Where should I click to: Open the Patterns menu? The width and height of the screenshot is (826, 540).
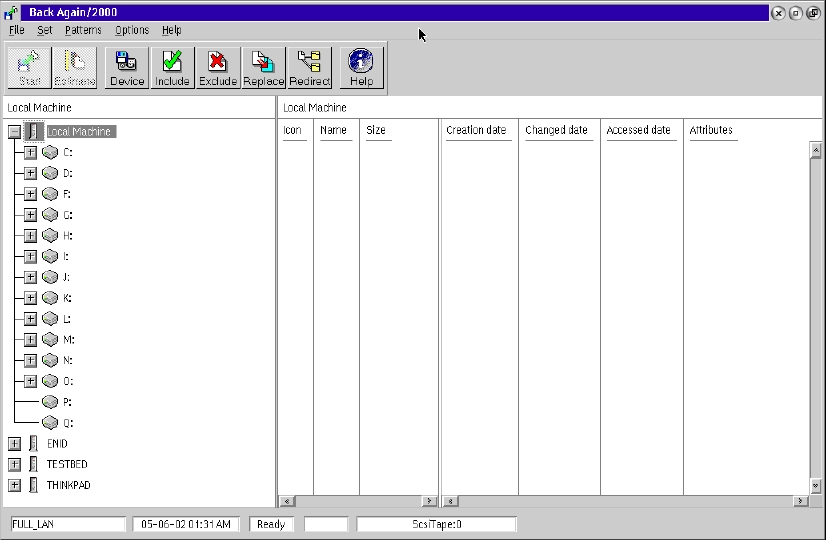(83, 30)
